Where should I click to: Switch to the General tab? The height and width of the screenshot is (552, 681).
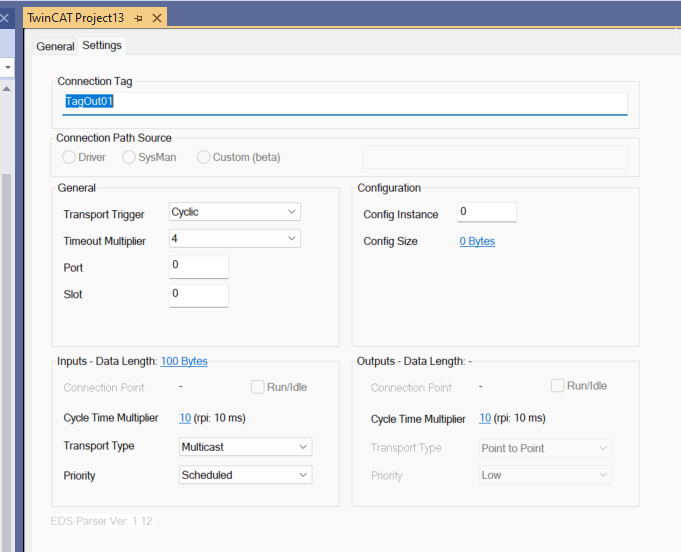[55, 46]
